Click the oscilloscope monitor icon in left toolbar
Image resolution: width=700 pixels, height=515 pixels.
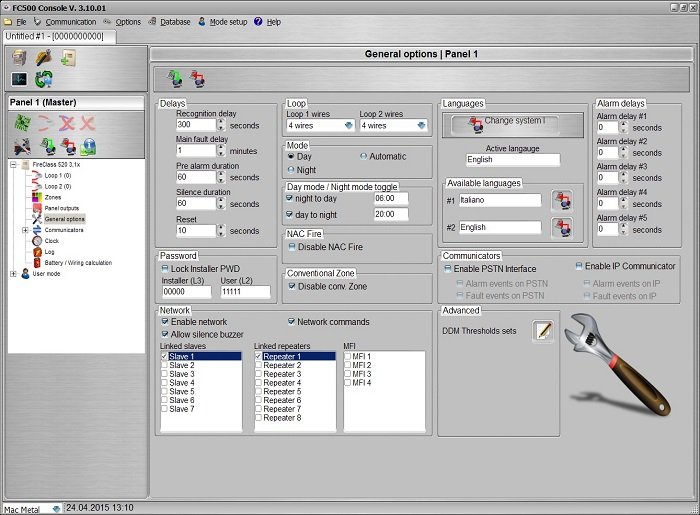20,79
